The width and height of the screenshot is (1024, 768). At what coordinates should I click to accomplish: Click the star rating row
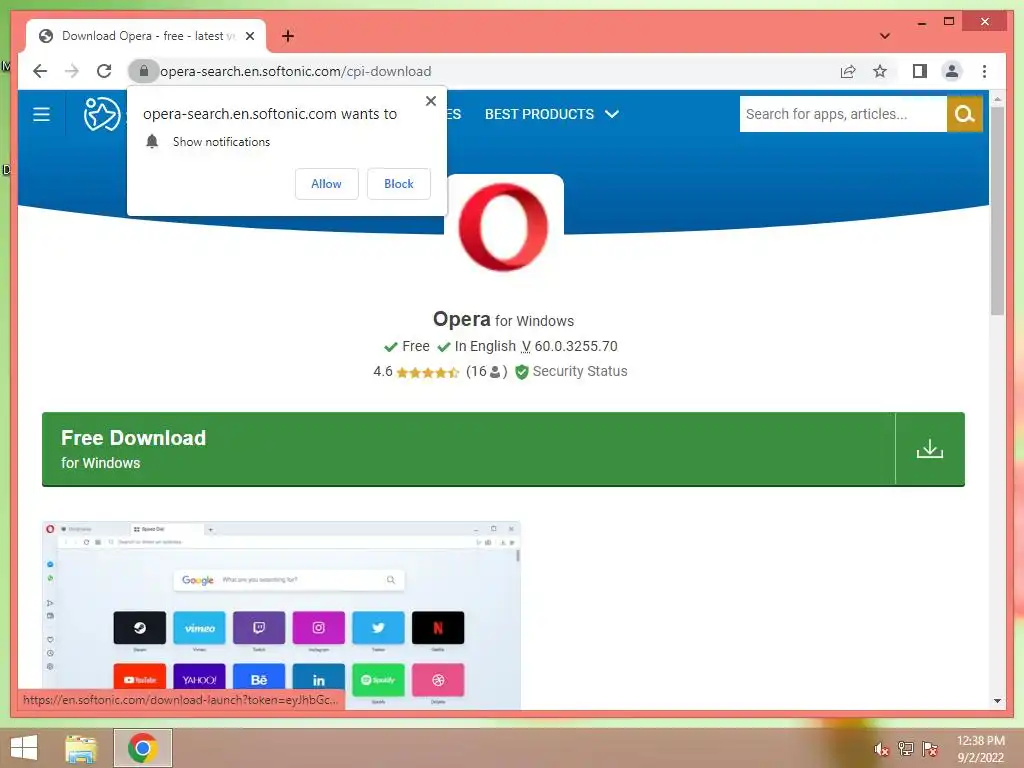pyautogui.click(x=428, y=372)
